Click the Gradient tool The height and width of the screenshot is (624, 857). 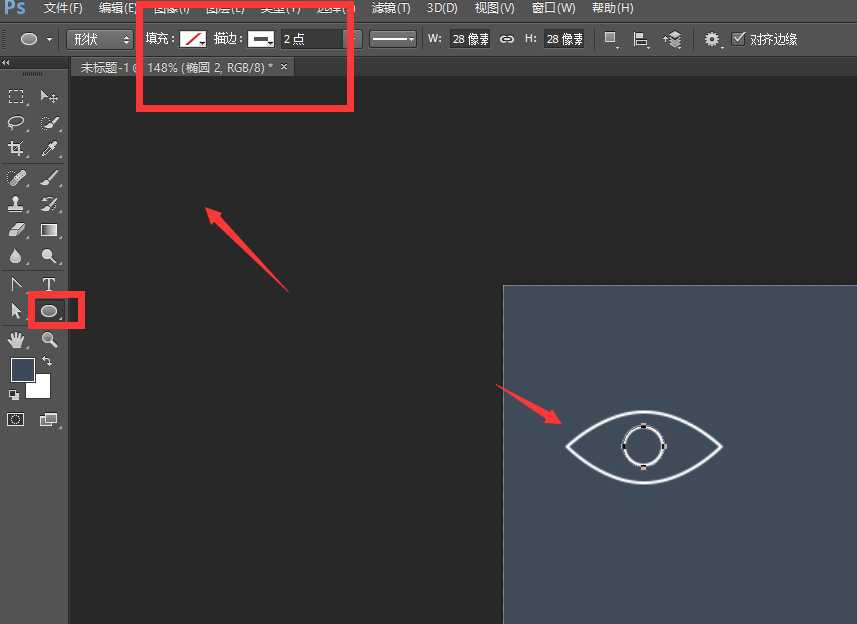coord(48,230)
